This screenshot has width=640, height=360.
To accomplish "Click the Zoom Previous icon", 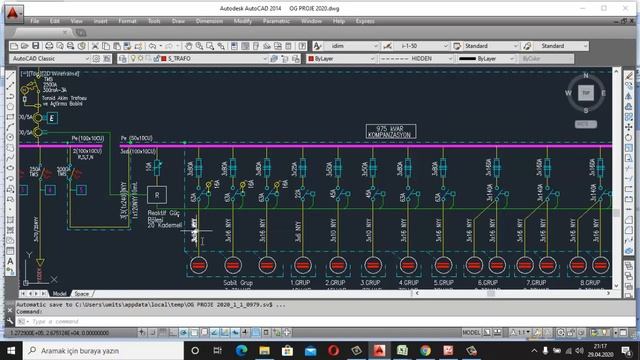I will (x=221, y=46).
